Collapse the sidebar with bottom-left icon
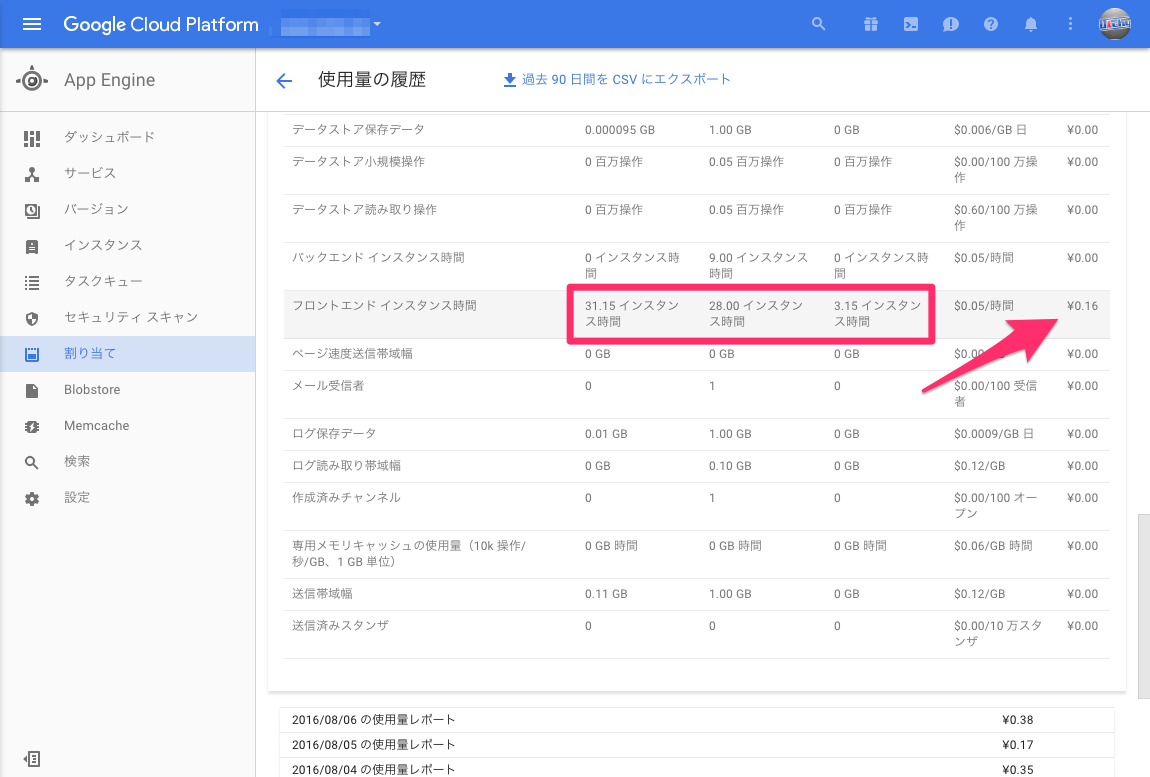Screen dimensions: 1150x777 tap(32, 759)
